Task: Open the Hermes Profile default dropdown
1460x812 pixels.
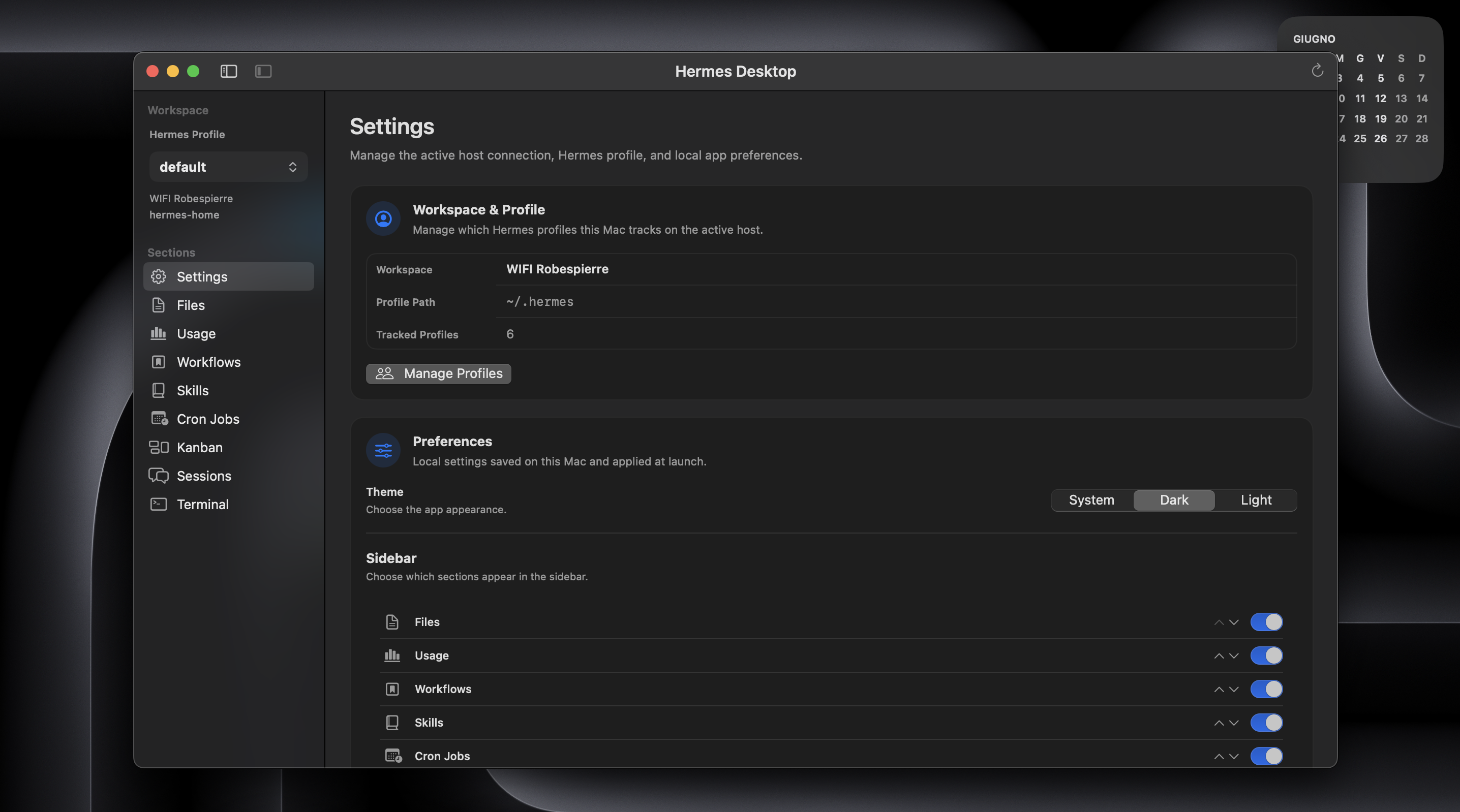Action: coord(228,167)
